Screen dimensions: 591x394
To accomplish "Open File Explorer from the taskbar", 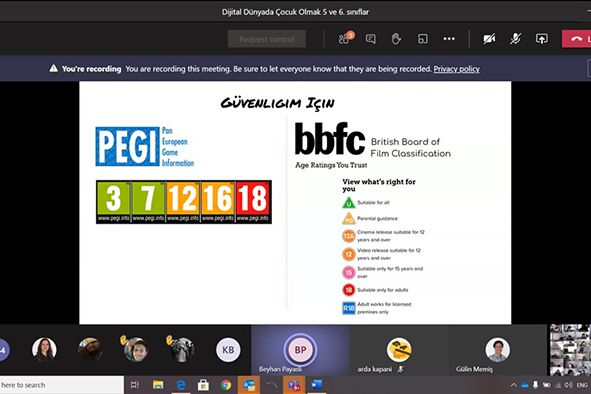I will [158, 385].
